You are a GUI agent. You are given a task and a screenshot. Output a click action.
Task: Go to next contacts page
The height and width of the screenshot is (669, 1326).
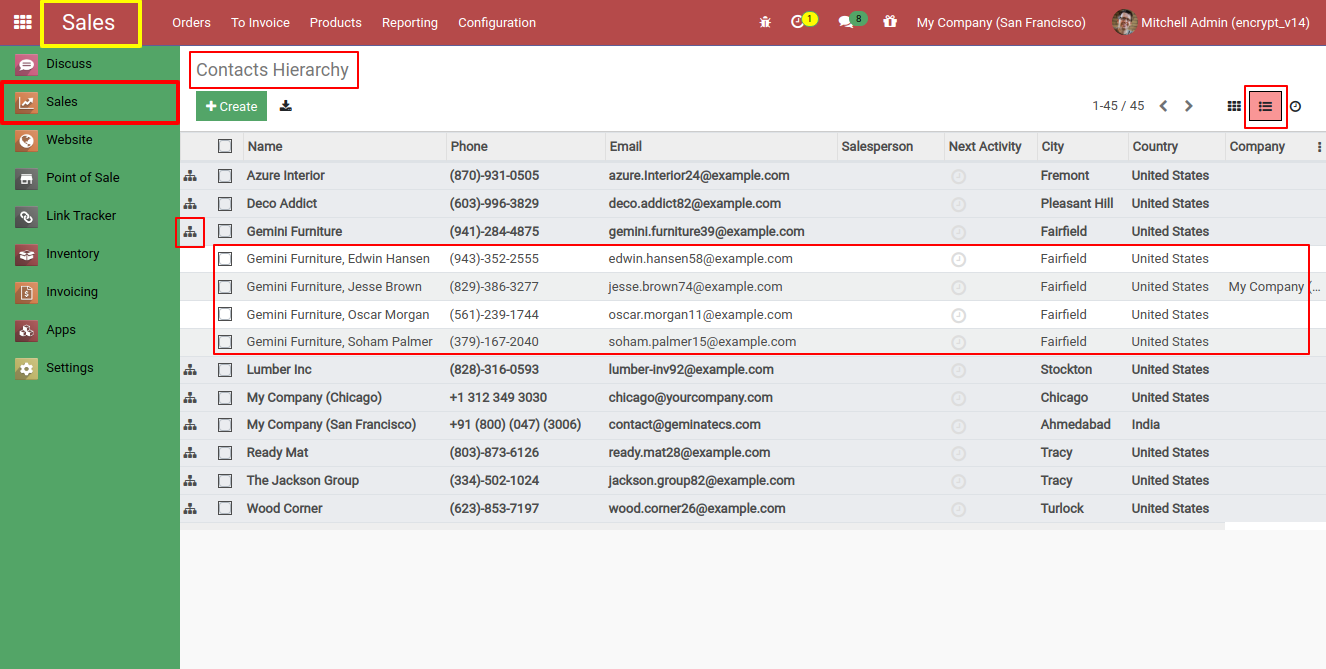(1189, 104)
